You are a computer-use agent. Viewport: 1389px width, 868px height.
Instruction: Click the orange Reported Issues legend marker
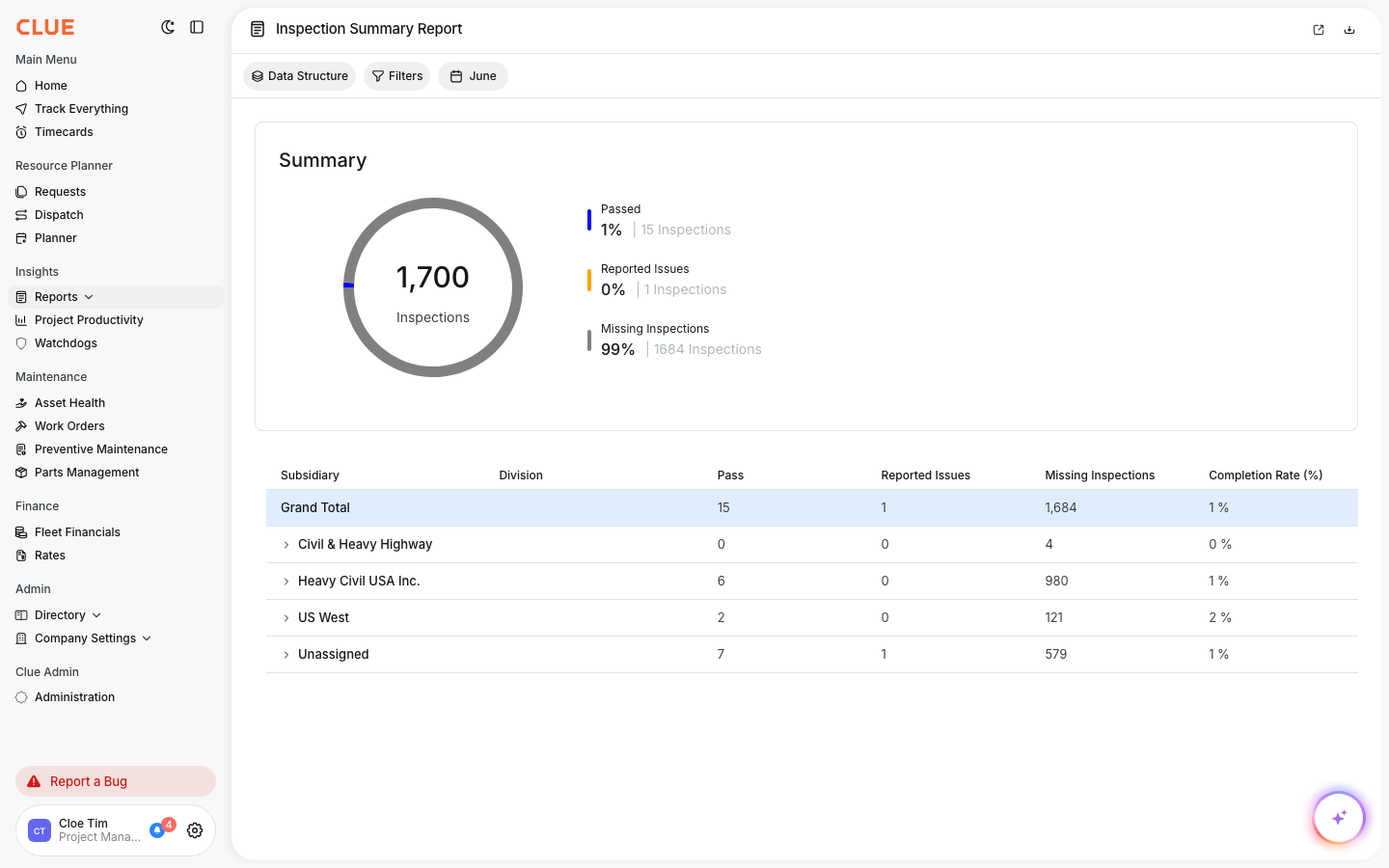[589, 280]
